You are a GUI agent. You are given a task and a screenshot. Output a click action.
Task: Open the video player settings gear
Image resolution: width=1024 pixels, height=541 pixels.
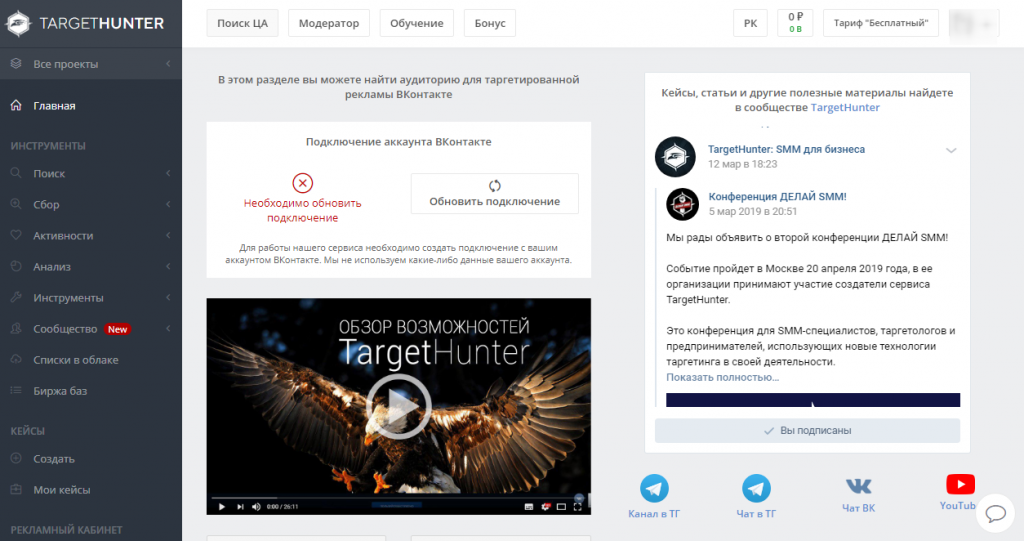pos(546,506)
